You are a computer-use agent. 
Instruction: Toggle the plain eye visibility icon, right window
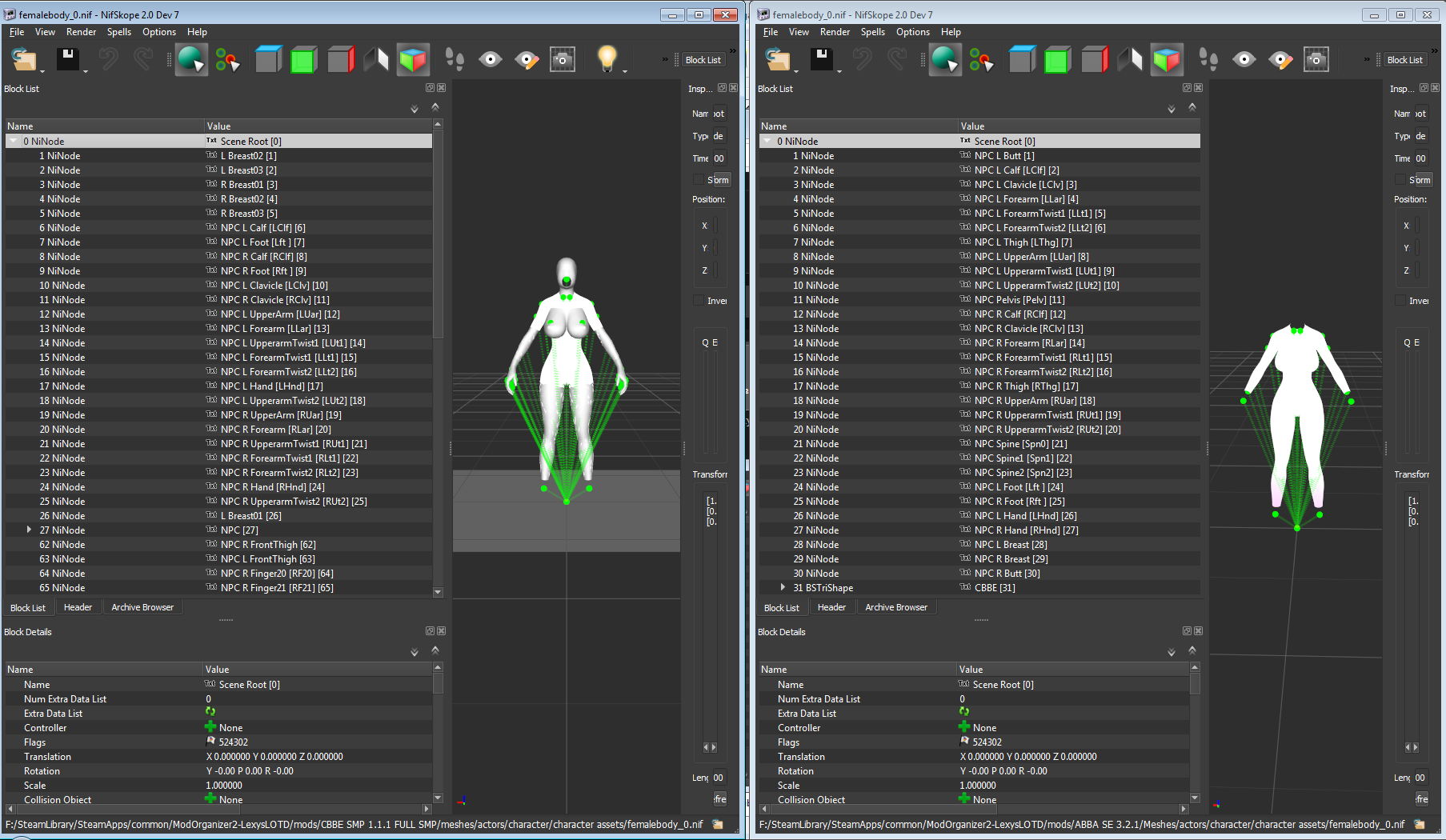(1244, 60)
